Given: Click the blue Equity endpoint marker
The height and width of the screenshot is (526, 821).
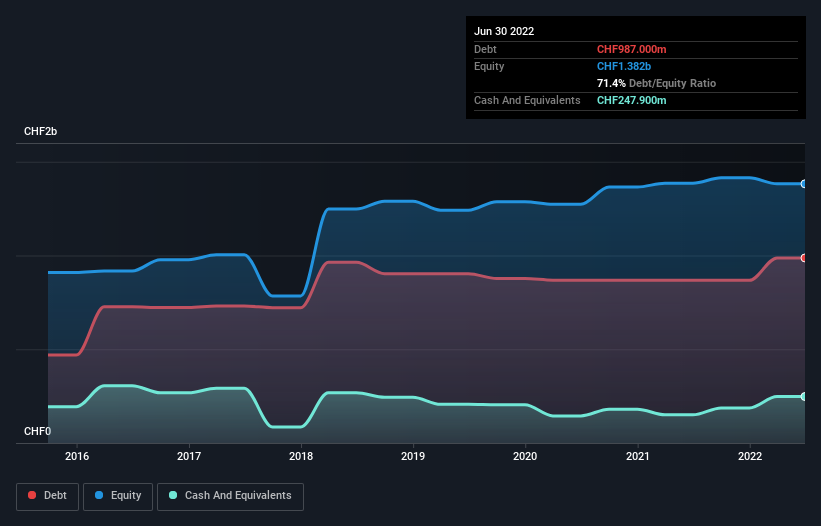Looking at the screenshot, I should (x=804, y=184).
